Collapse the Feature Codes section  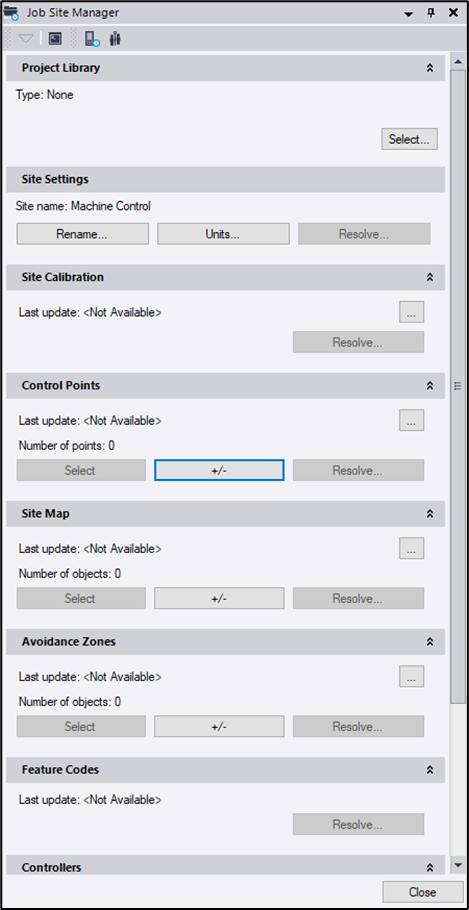click(430, 770)
